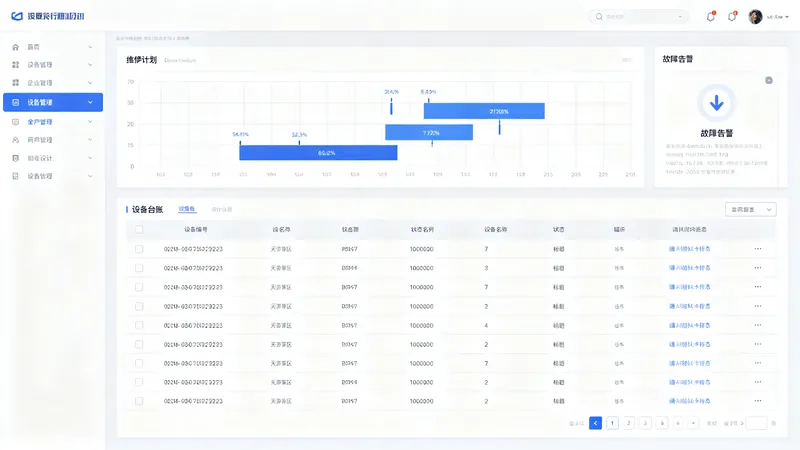This screenshot has width=800, height=450.
Task: Open the blue link in the first table row
Action: 689,249
